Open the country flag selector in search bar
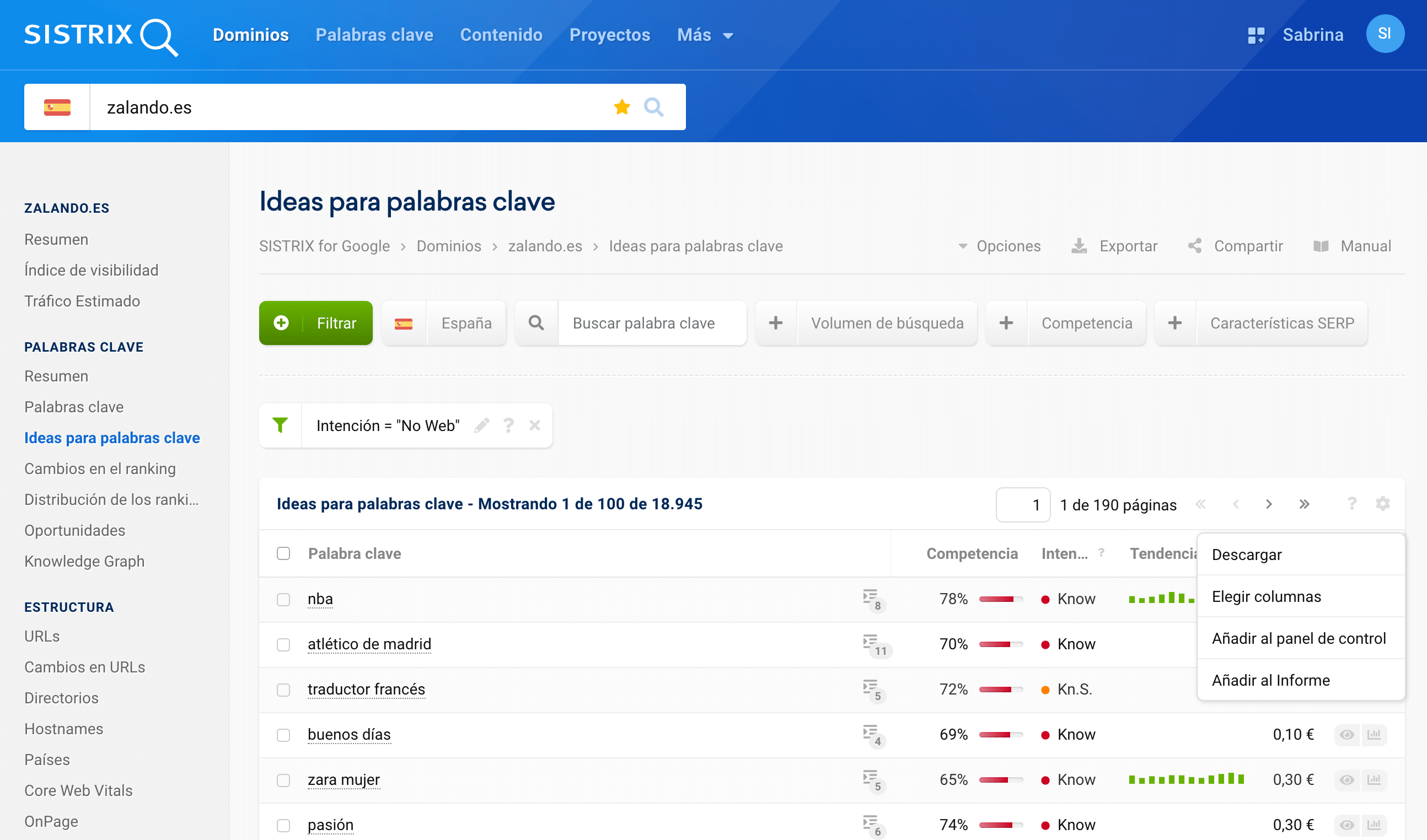 click(x=57, y=107)
